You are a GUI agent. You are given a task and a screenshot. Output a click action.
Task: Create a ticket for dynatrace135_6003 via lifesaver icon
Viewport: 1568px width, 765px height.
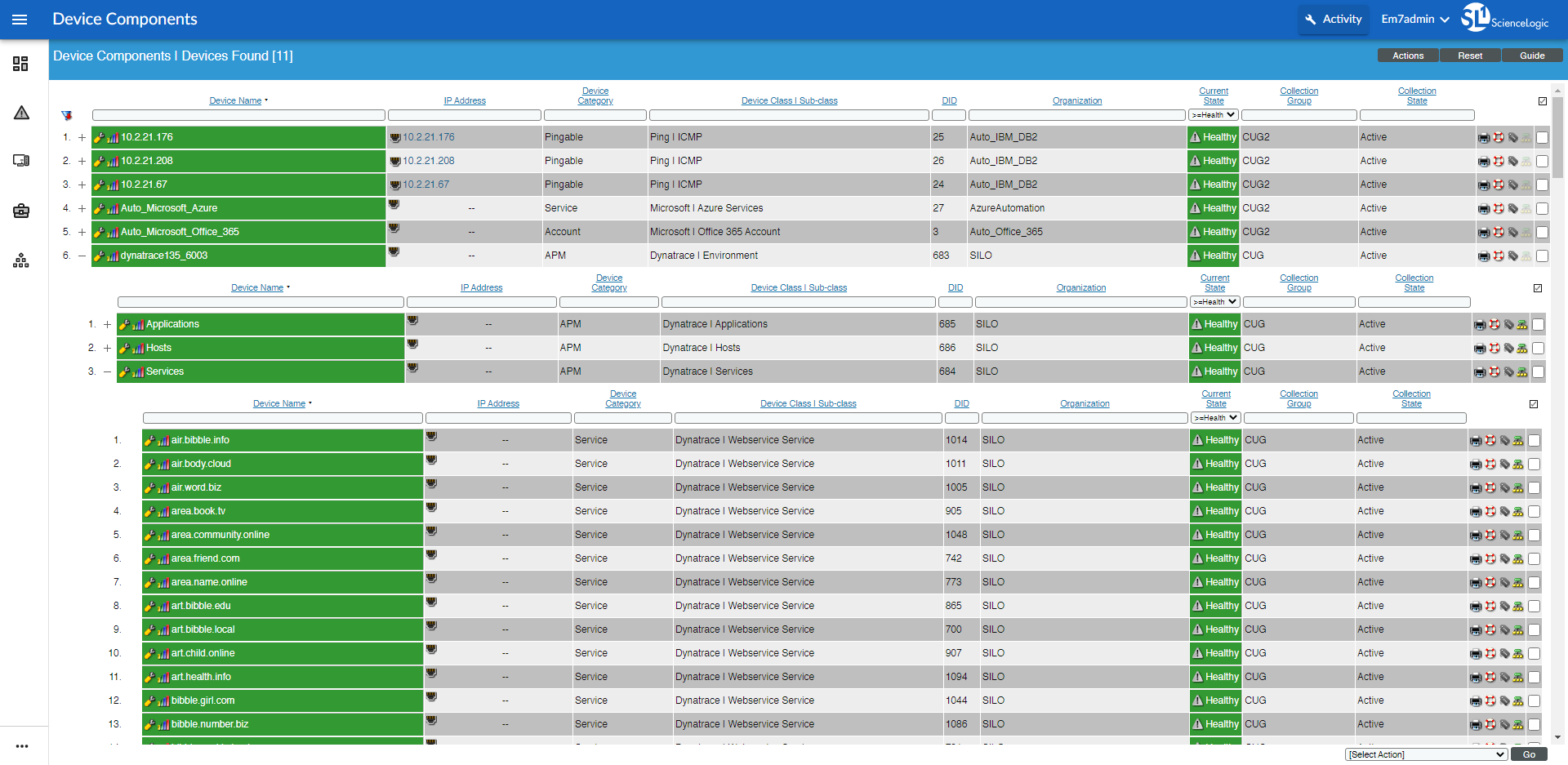1499,256
